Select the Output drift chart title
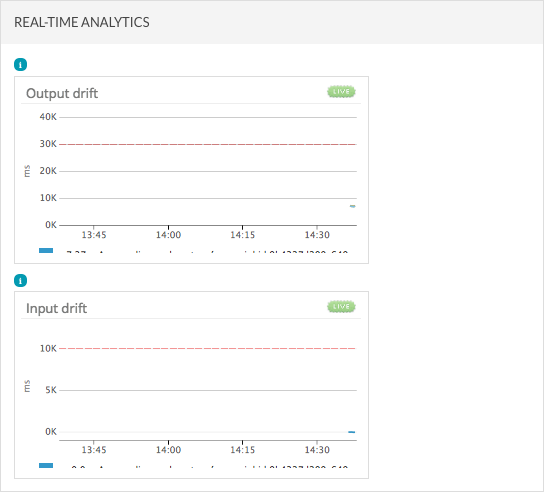The width and height of the screenshot is (544, 492). 62,93
